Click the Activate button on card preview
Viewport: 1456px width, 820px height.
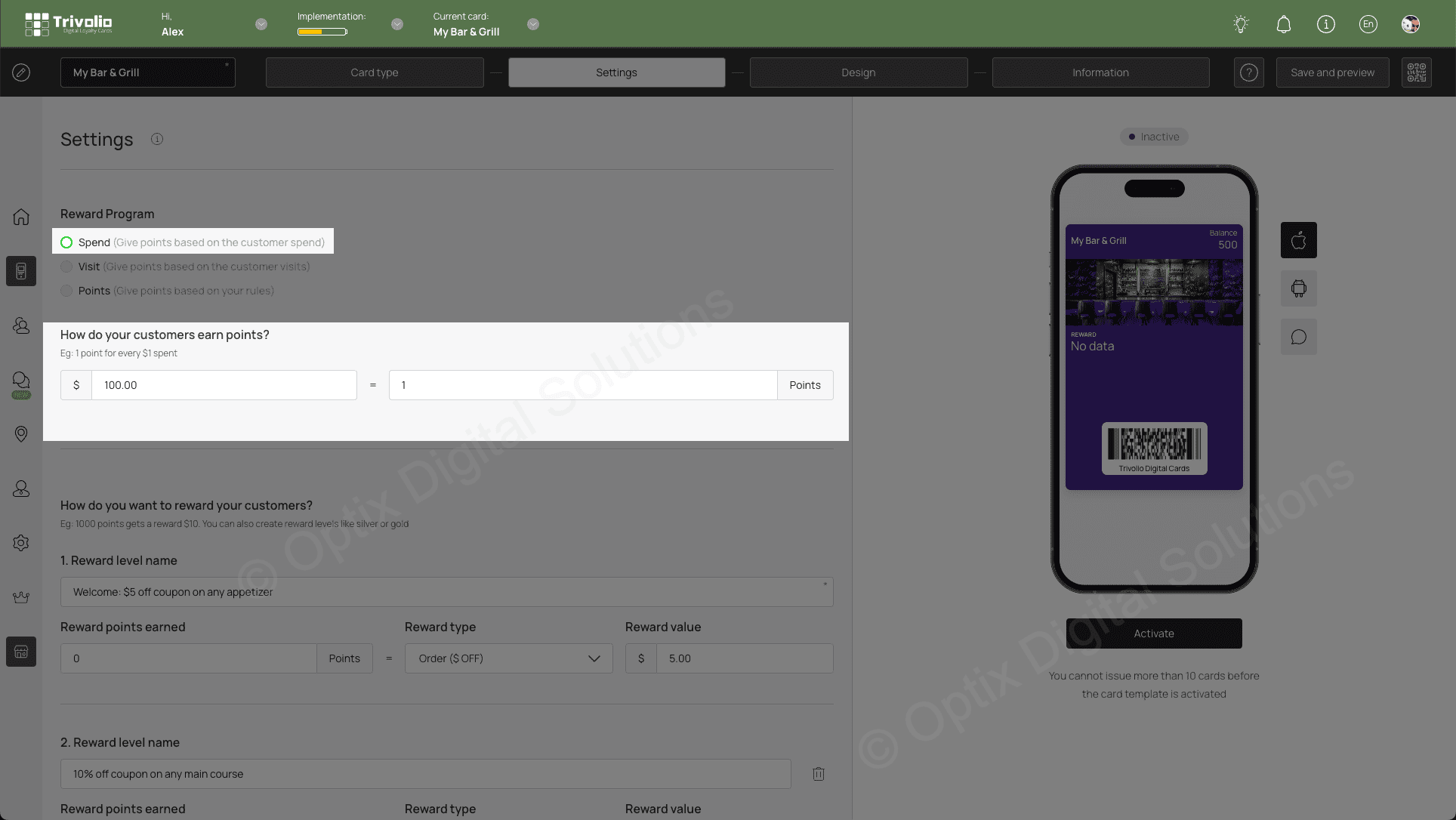(1154, 633)
